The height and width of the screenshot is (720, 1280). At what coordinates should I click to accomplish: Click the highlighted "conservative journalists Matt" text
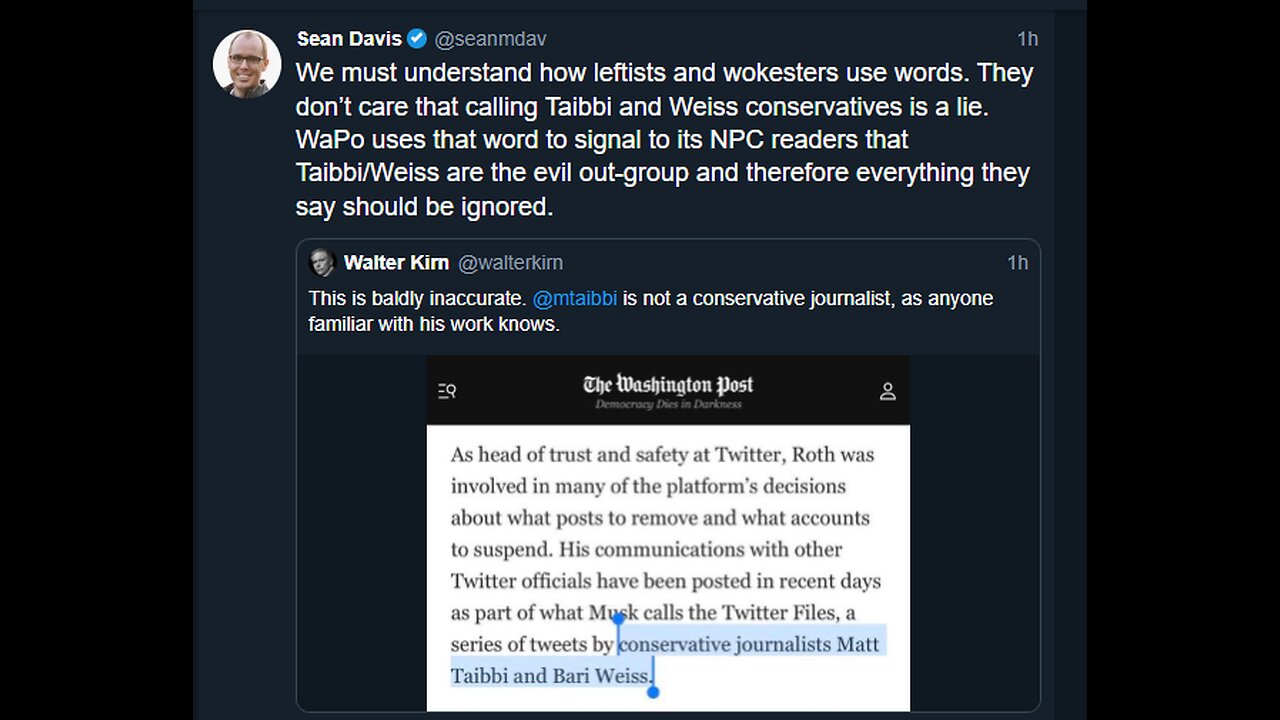pyautogui.click(x=749, y=644)
